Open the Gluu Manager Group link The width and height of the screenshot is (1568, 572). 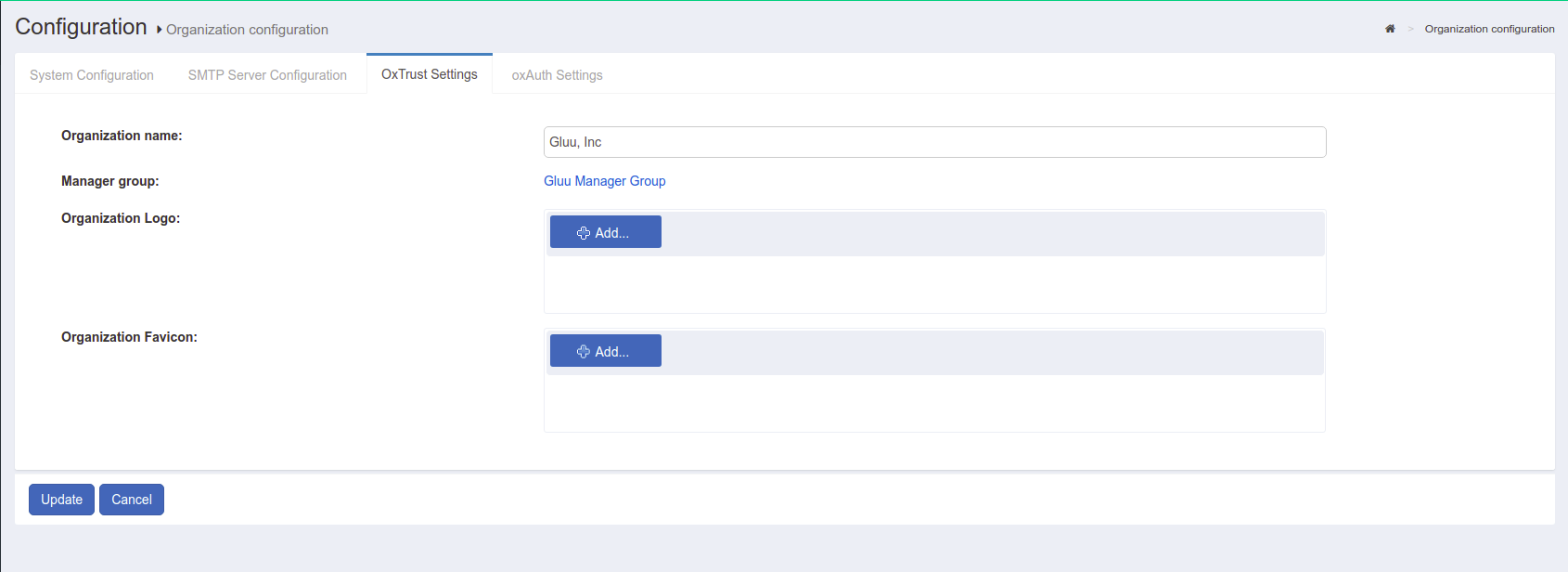(x=604, y=181)
